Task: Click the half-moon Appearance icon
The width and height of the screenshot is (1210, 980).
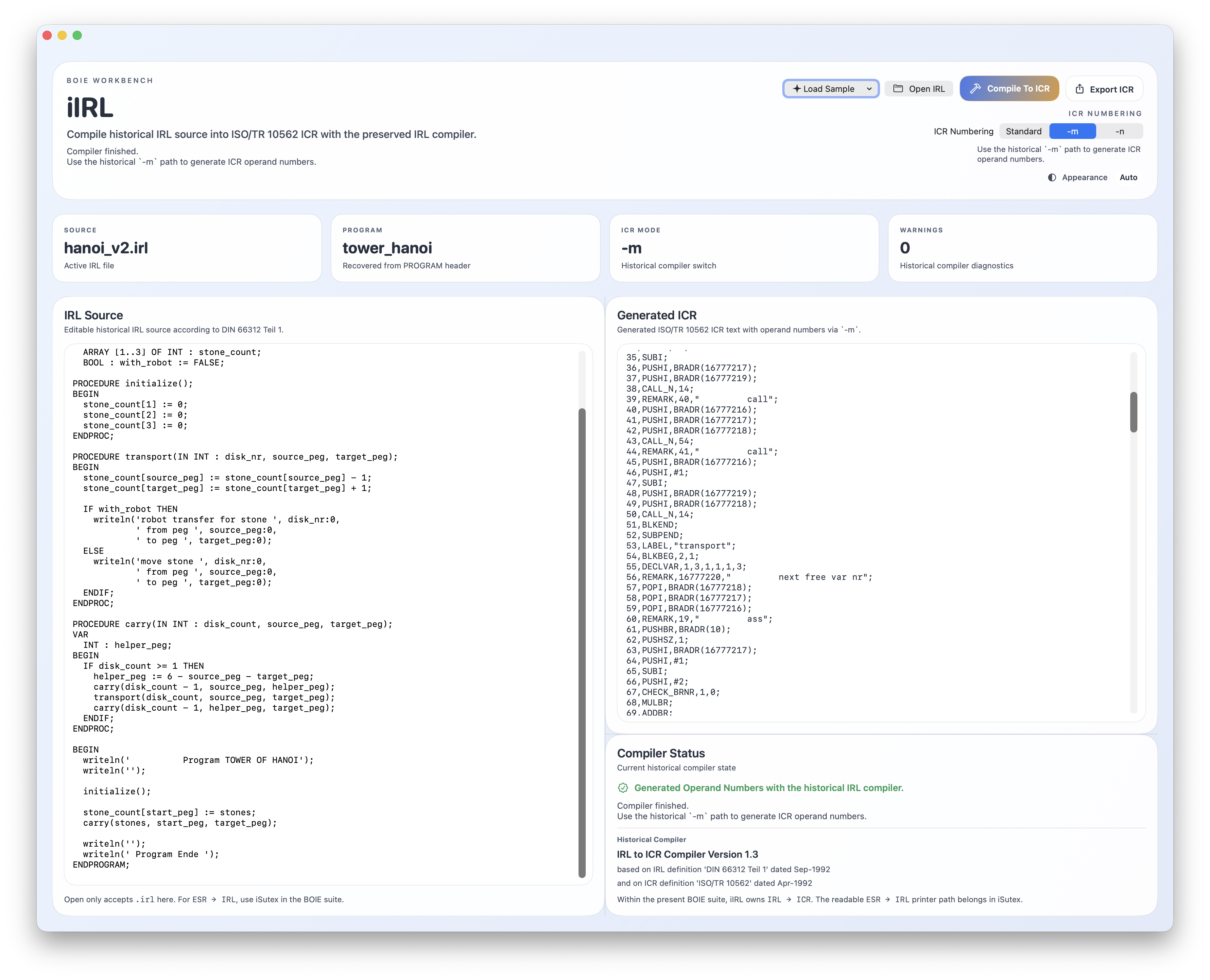Action: tap(1051, 177)
